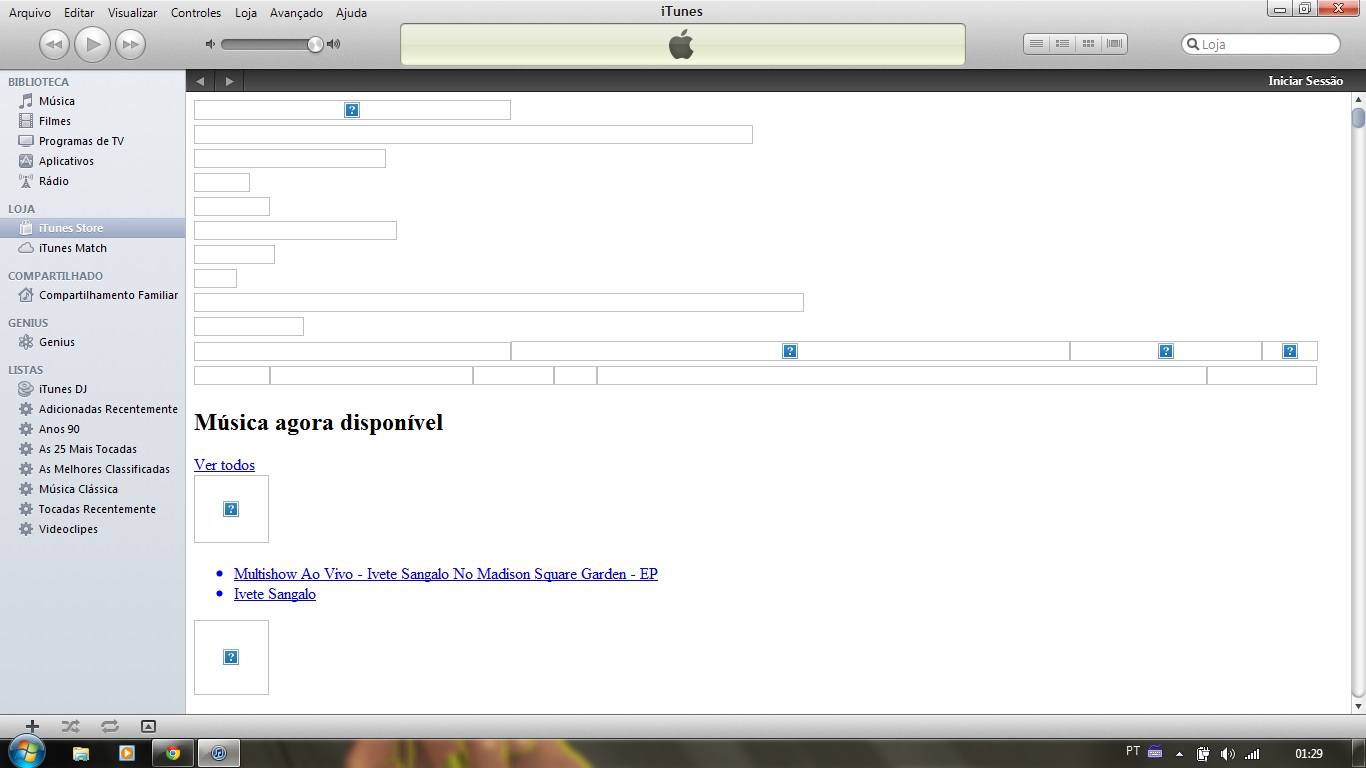Open Multishow Ao Vivo Ivete Sangalo EP link

click(446, 574)
